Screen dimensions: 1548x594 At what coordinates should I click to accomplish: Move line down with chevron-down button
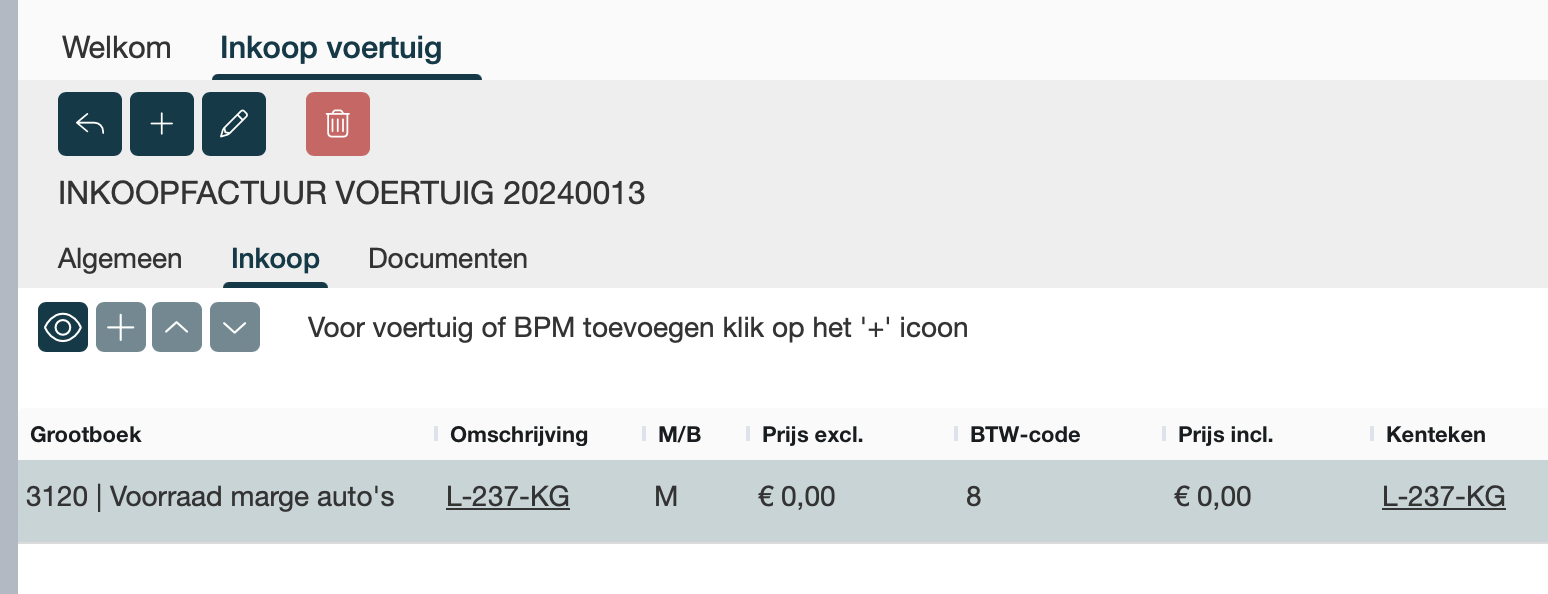click(x=235, y=327)
